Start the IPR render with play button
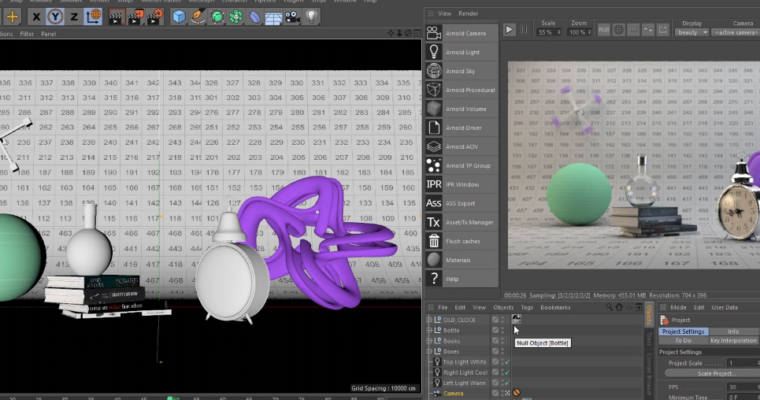This screenshot has width=760, height=400. pos(509,30)
